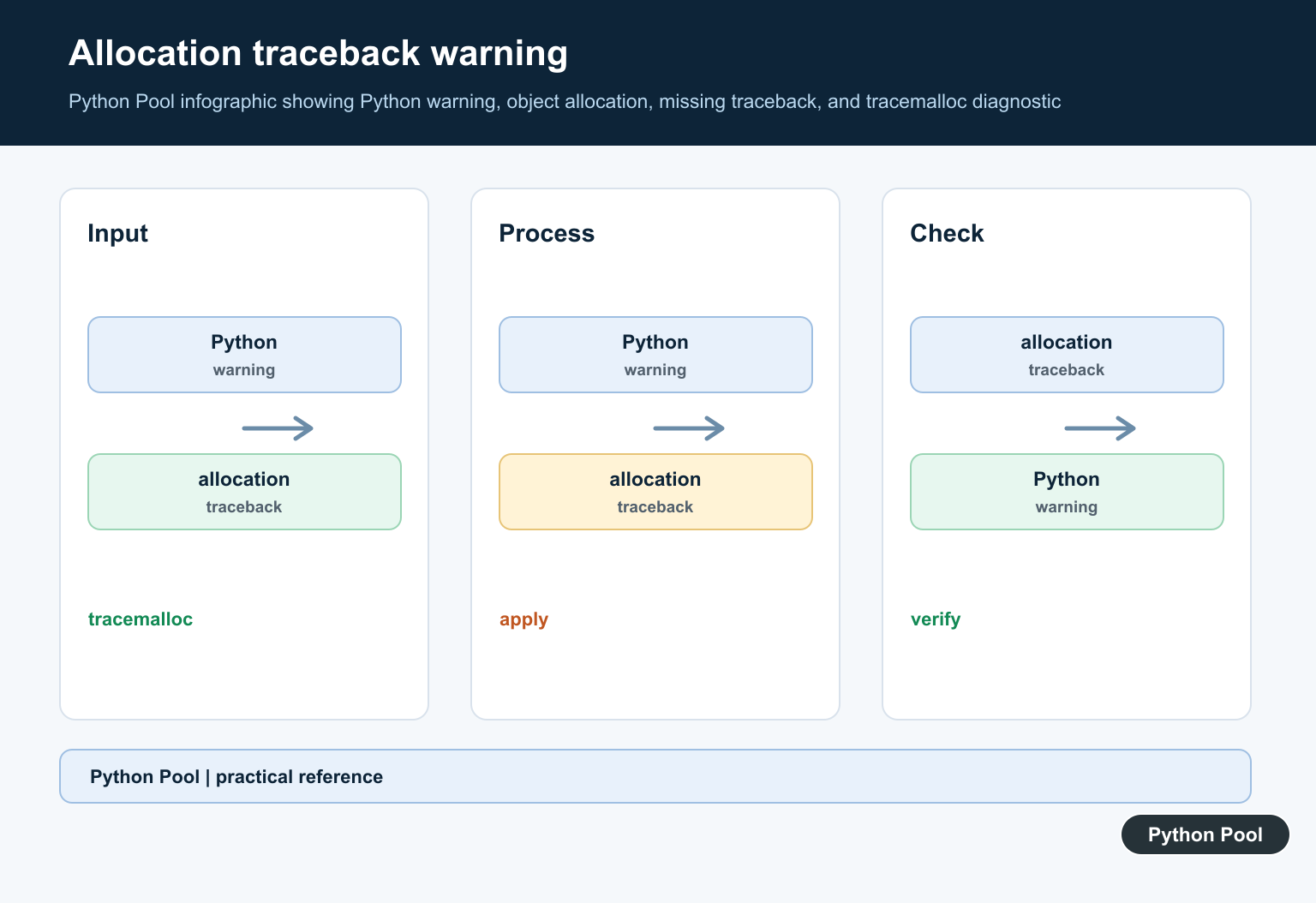
Task: Click the green verify label
Action: 936,619
